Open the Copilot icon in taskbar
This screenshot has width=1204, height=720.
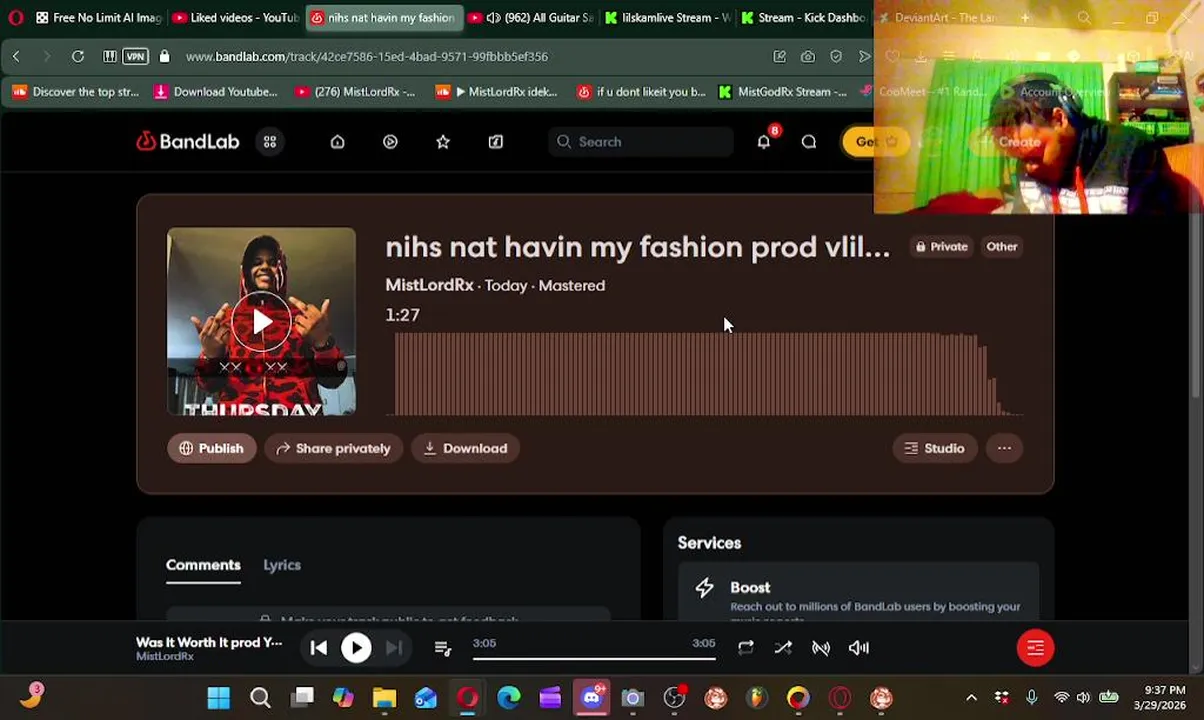(x=343, y=698)
